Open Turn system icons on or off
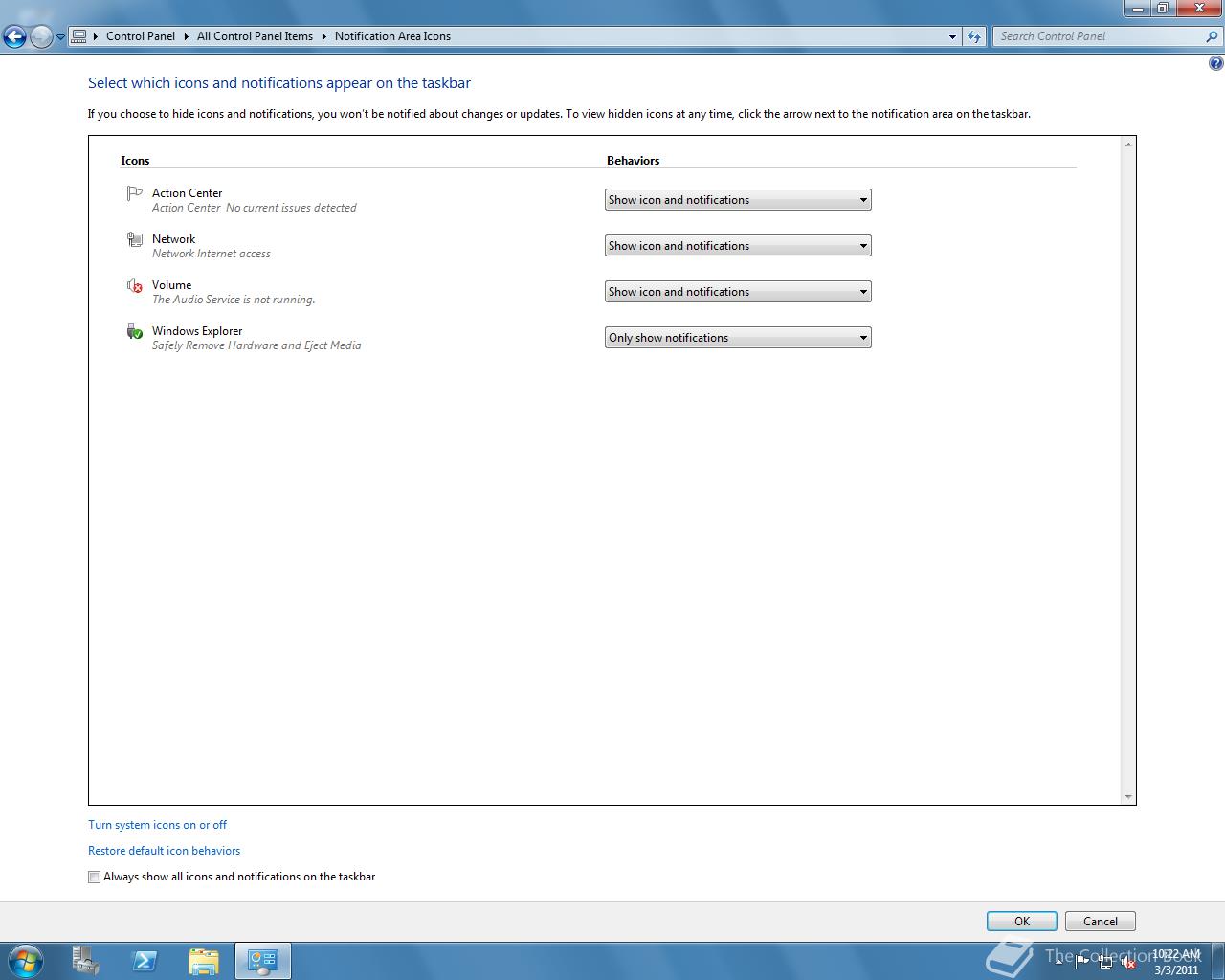Image resolution: width=1225 pixels, height=980 pixels. (x=157, y=825)
